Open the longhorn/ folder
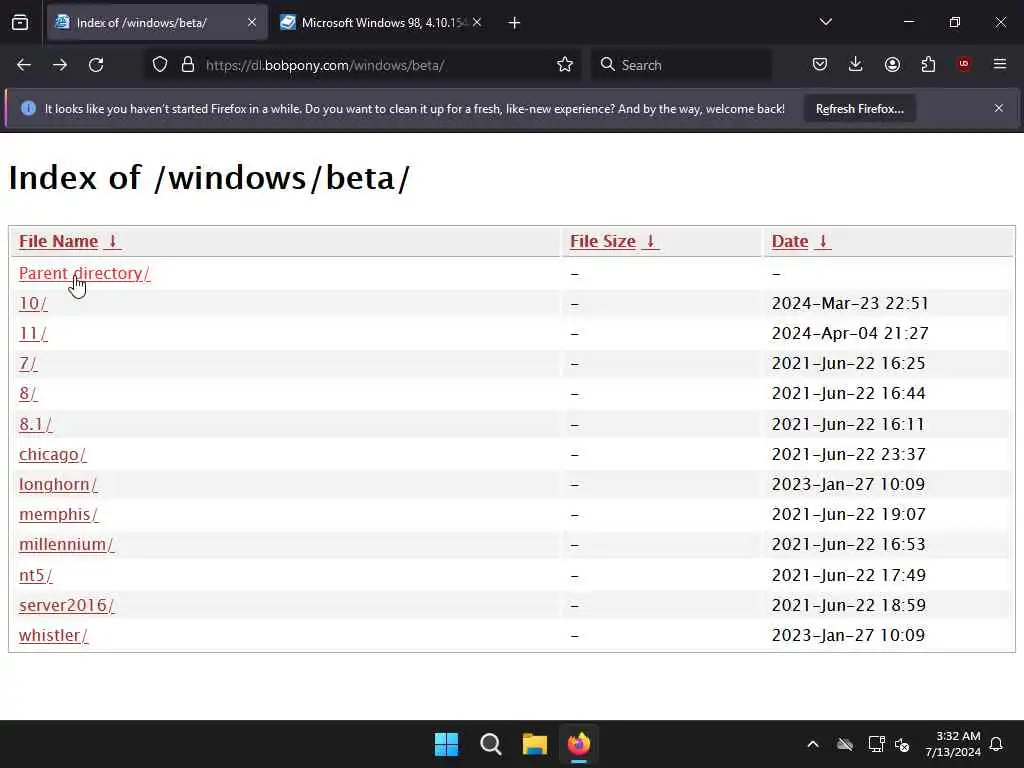The width and height of the screenshot is (1024, 768). 58,485
